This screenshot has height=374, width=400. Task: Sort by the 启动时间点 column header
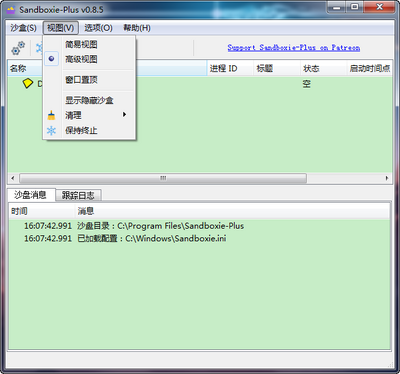point(370,69)
